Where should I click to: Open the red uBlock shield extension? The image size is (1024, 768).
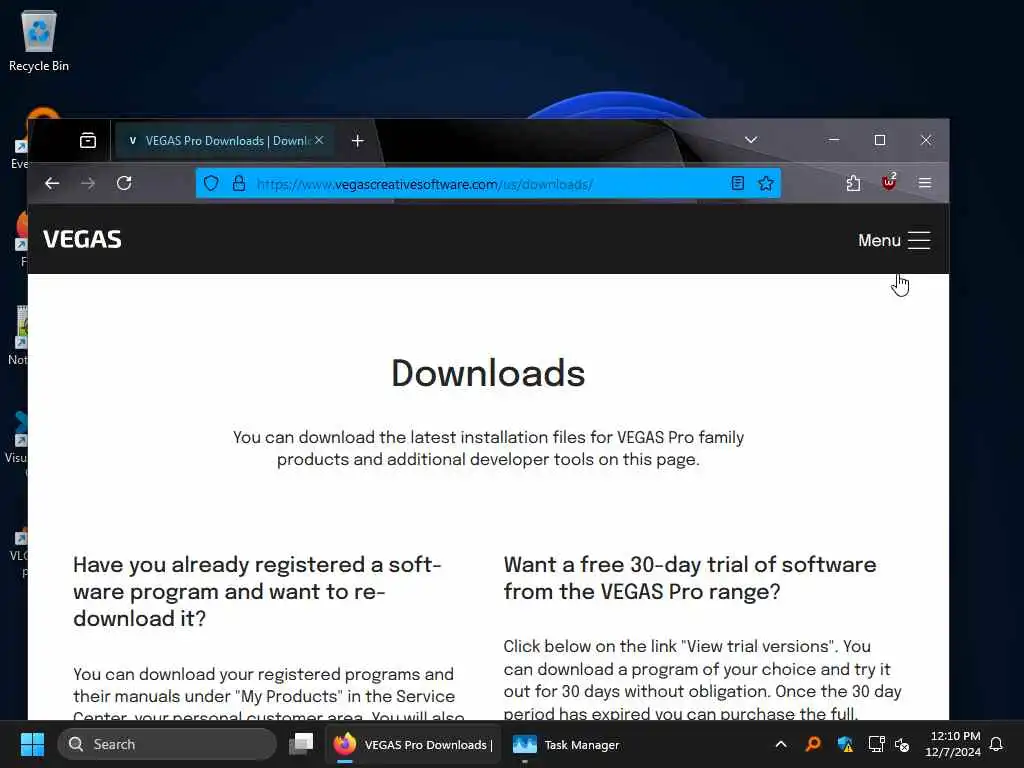point(889,183)
